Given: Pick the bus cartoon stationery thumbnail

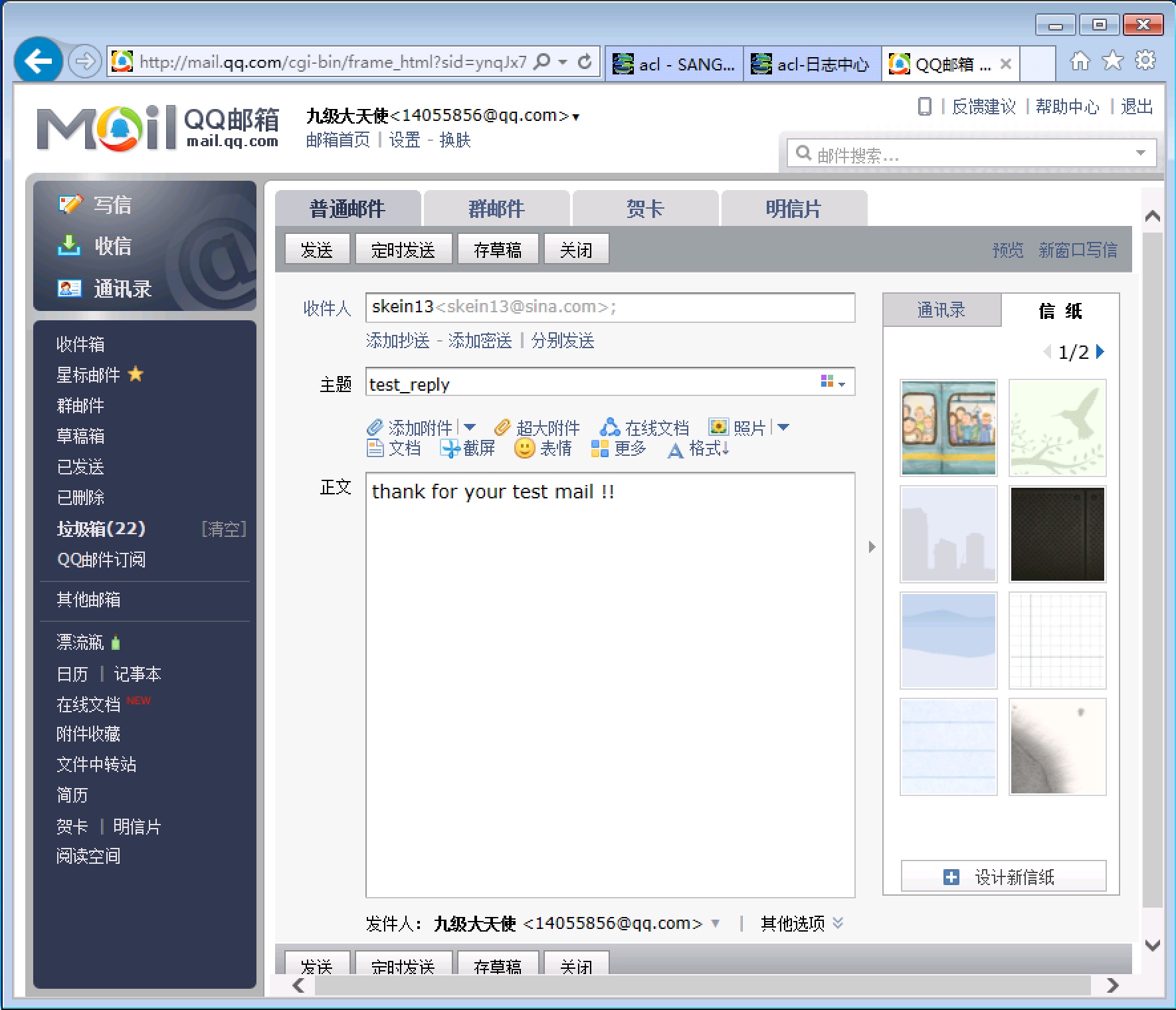Looking at the screenshot, I should (949, 428).
